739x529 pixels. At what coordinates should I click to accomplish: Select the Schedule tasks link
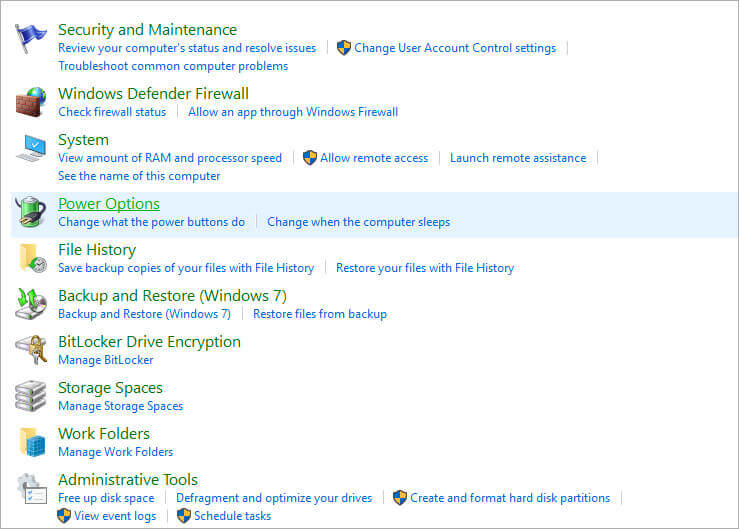click(x=232, y=516)
